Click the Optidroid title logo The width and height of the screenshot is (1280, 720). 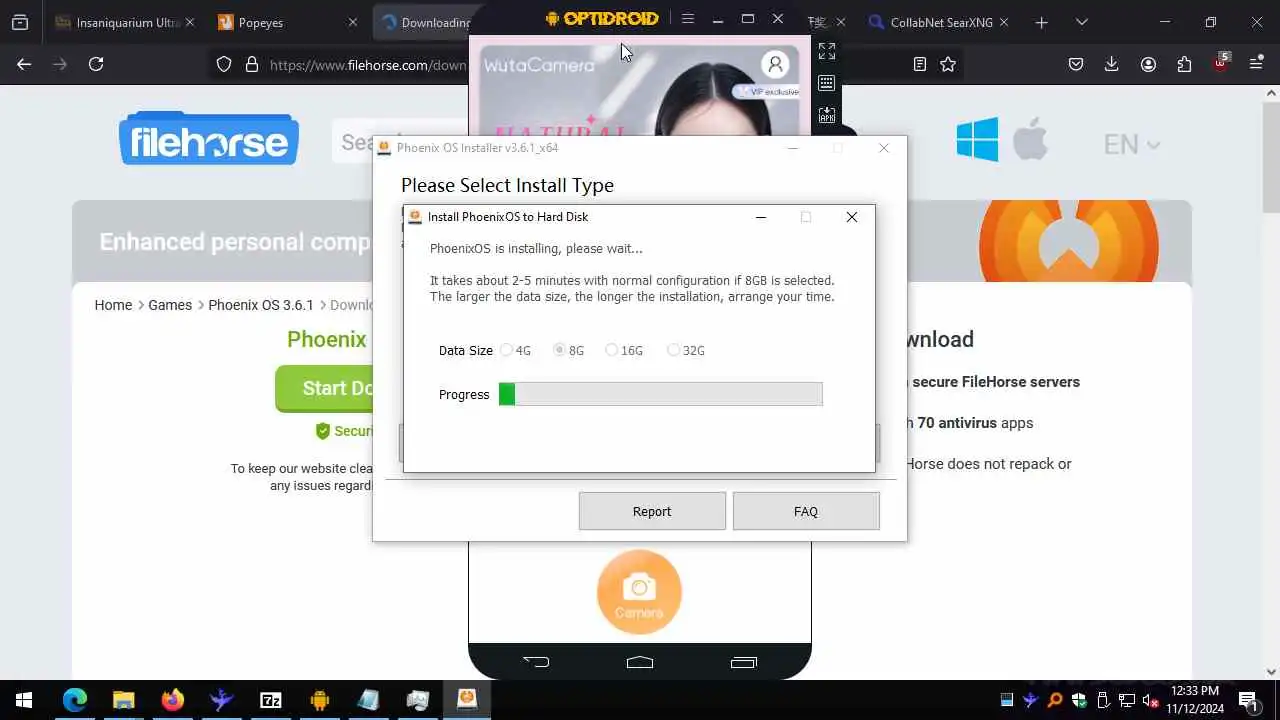(602, 18)
